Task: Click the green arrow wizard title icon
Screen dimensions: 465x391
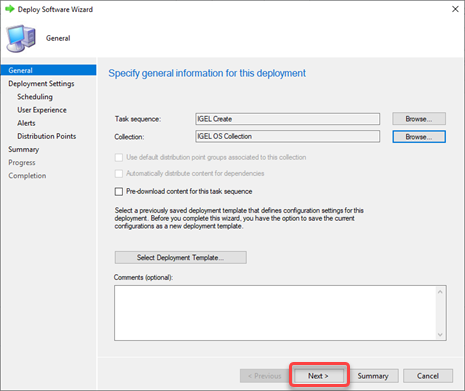Action: point(10,9)
